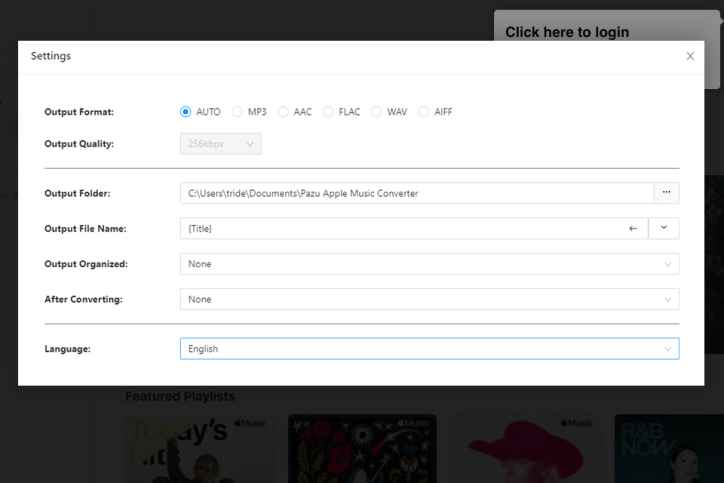The height and width of the screenshot is (483, 724).
Task: Click the Output Folder path field
Action: (x=416, y=193)
